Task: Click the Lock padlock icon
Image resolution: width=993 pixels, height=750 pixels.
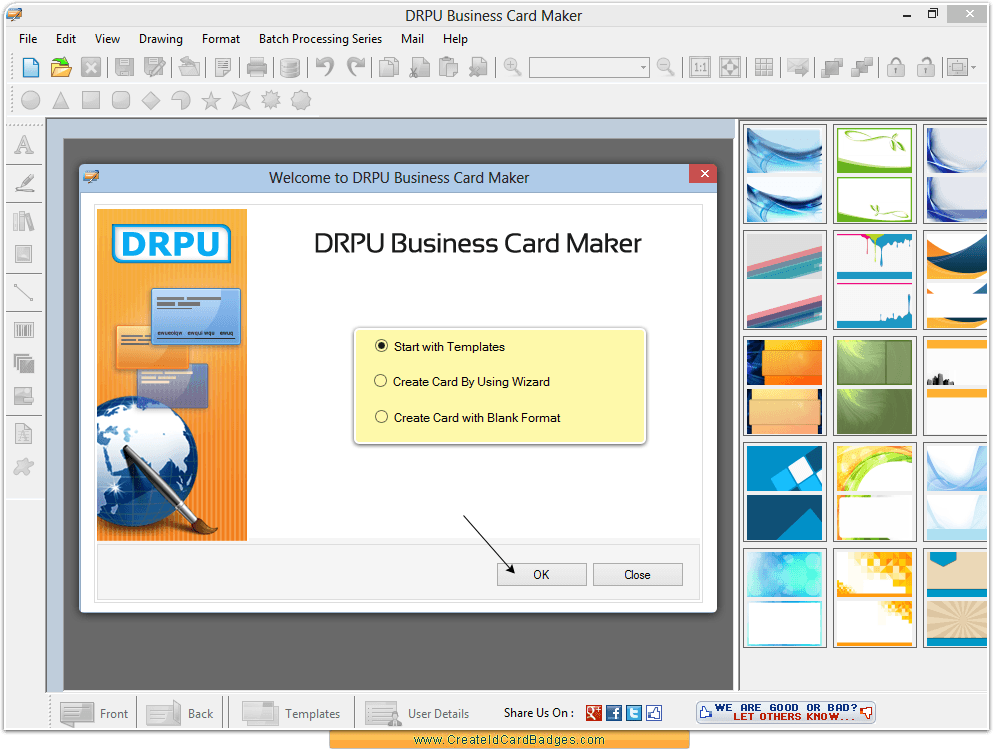Action: click(895, 67)
